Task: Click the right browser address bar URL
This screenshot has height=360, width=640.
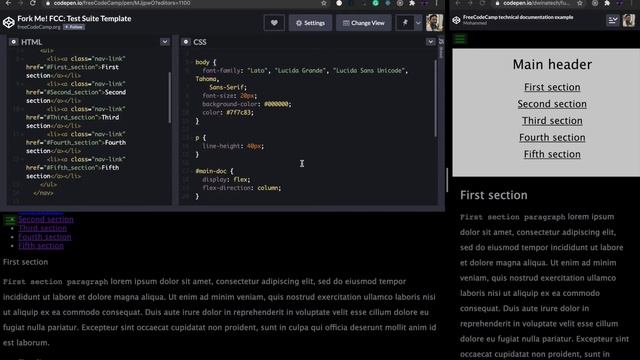Action: click(536, 3)
